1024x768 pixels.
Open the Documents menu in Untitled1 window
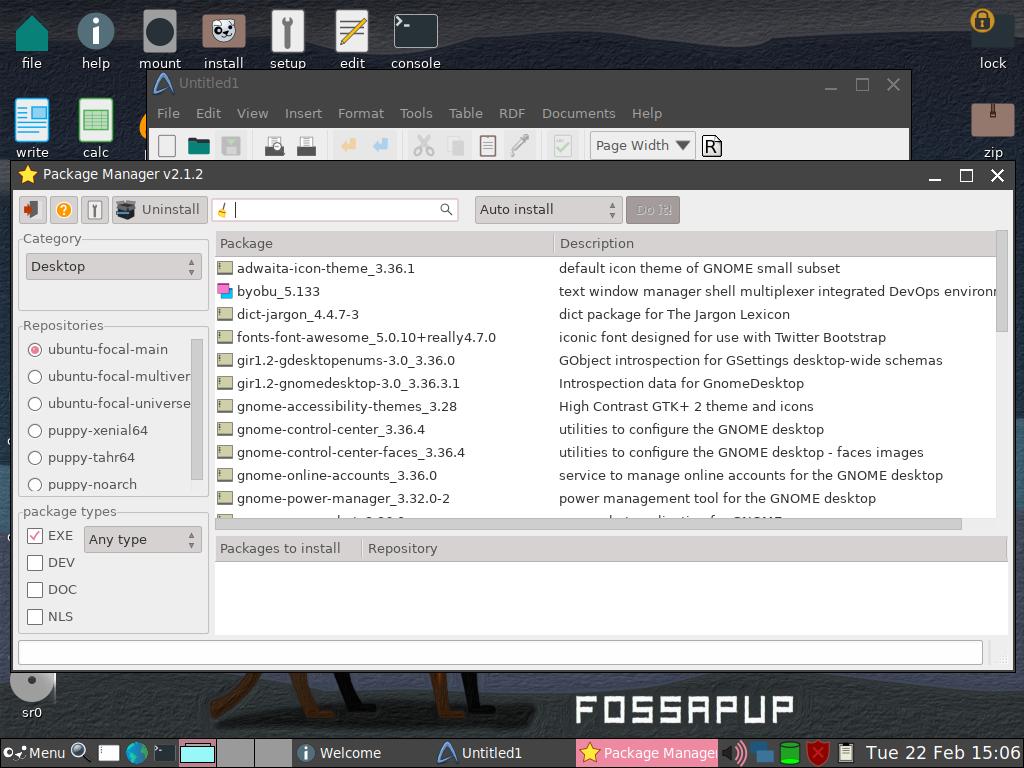[x=579, y=114]
